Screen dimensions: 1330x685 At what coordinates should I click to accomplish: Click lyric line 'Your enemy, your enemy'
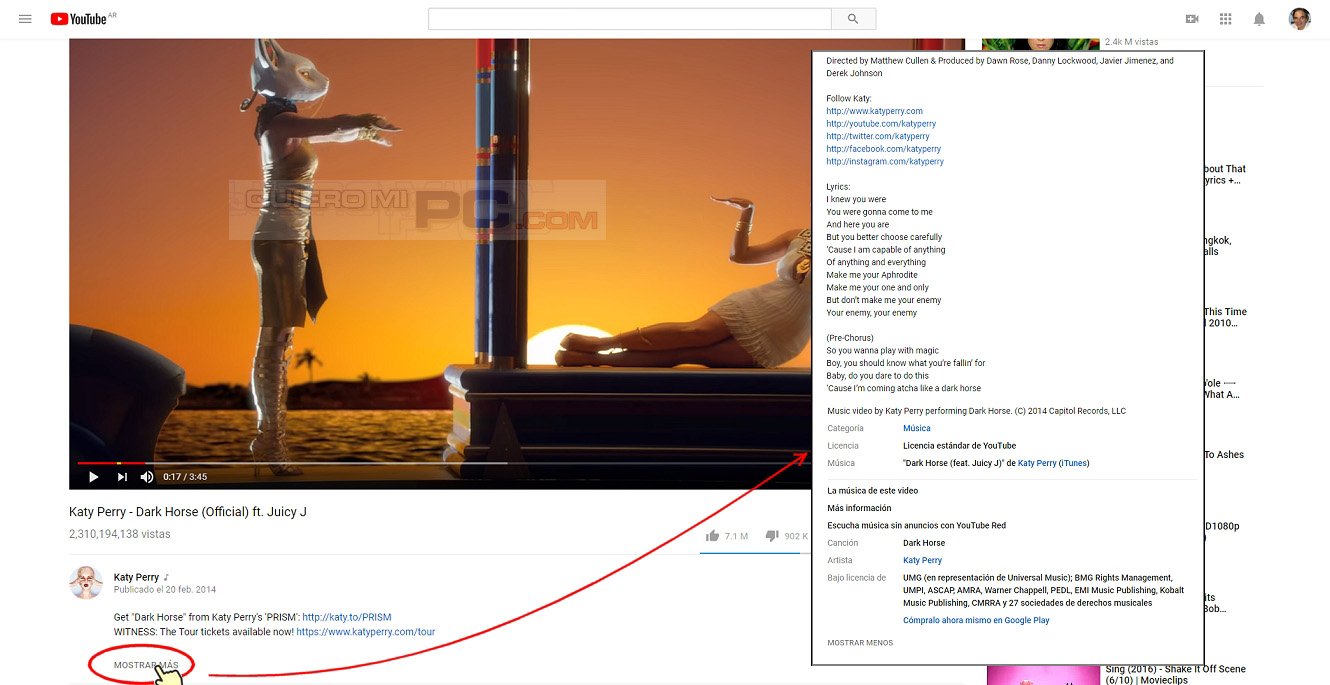click(872, 313)
